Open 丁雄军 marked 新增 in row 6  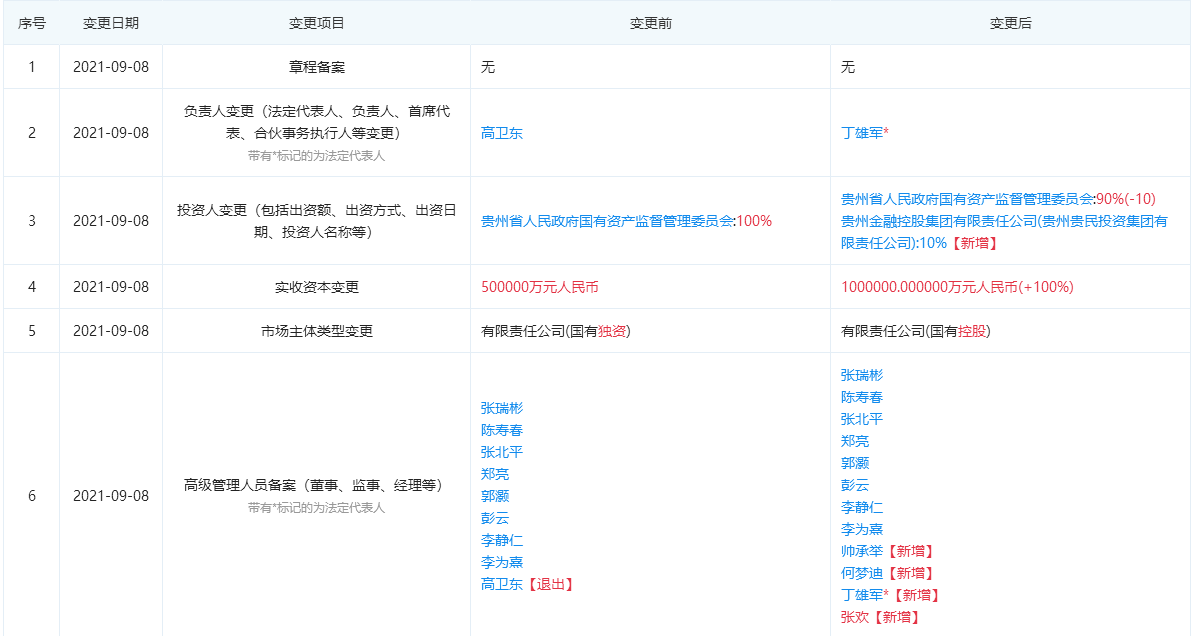[861, 596]
